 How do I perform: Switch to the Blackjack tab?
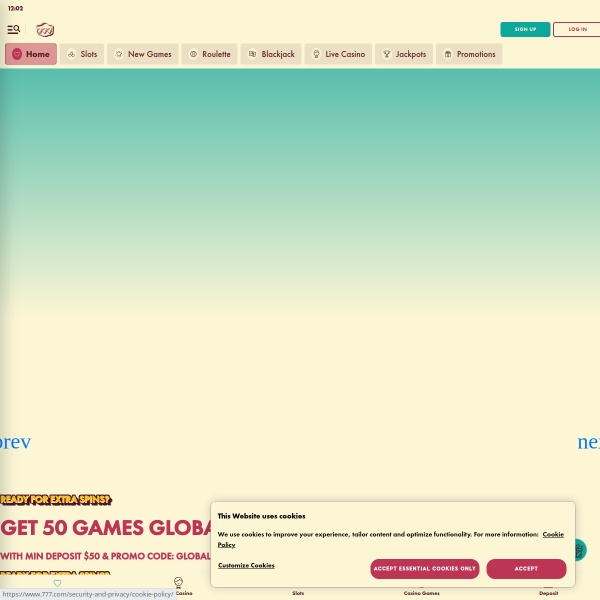(x=271, y=54)
